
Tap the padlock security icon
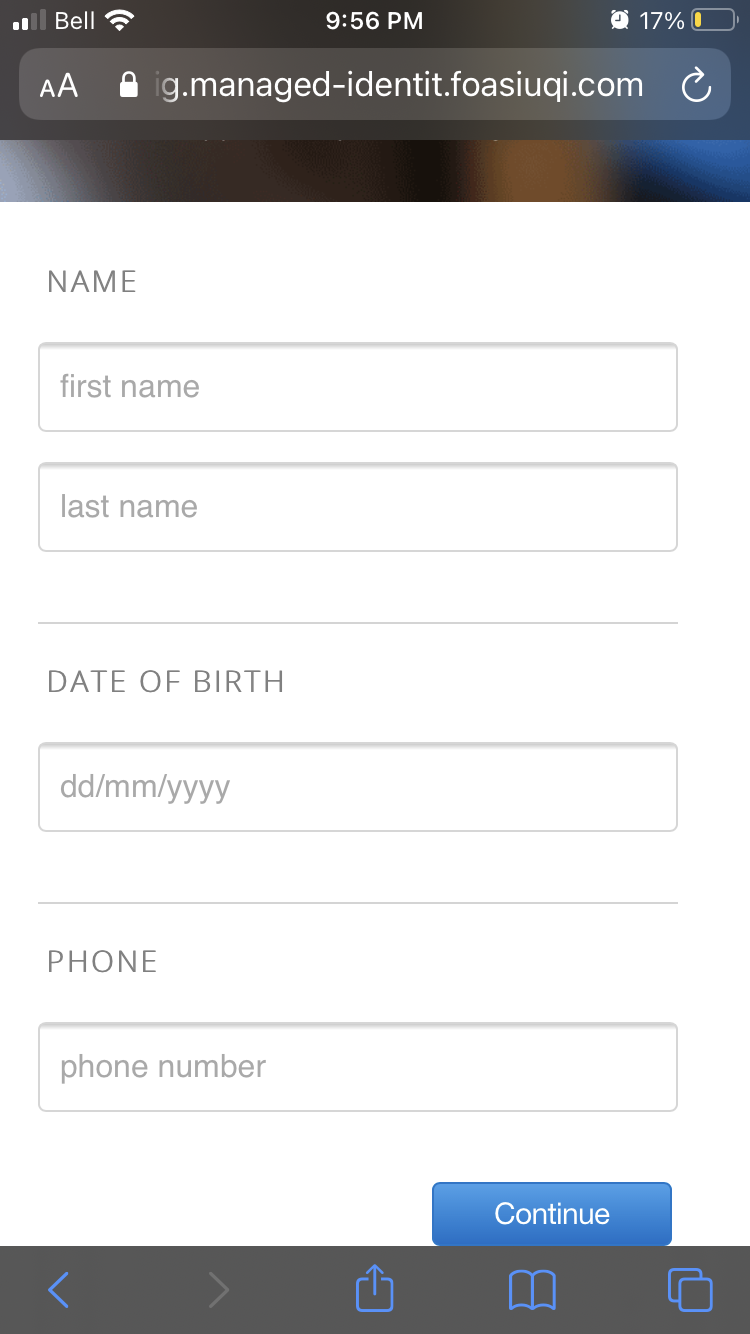point(128,86)
